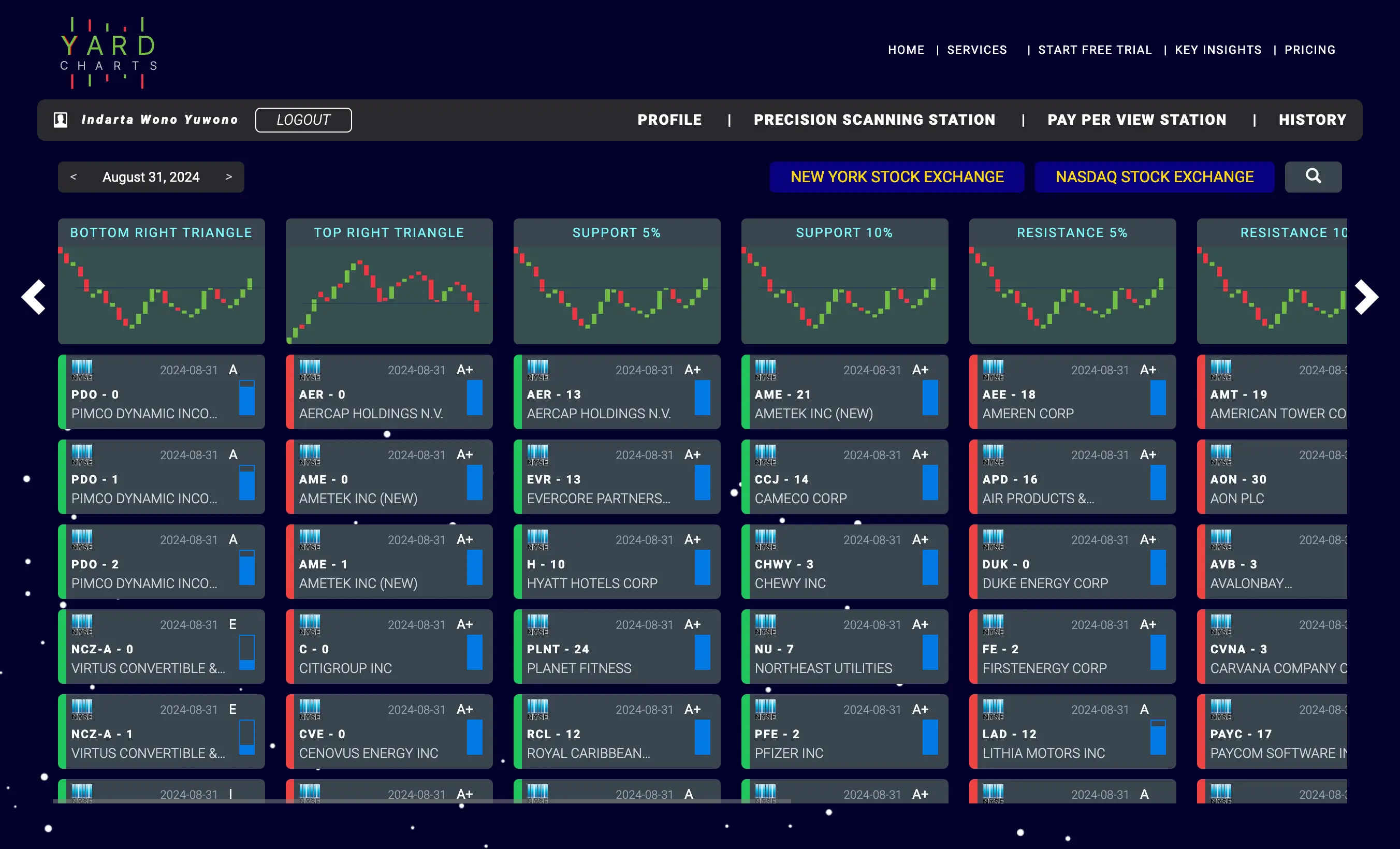The width and height of the screenshot is (1400, 849).
Task: Click the NYSE icon on AER - 0 card
Action: (x=310, y=370)
